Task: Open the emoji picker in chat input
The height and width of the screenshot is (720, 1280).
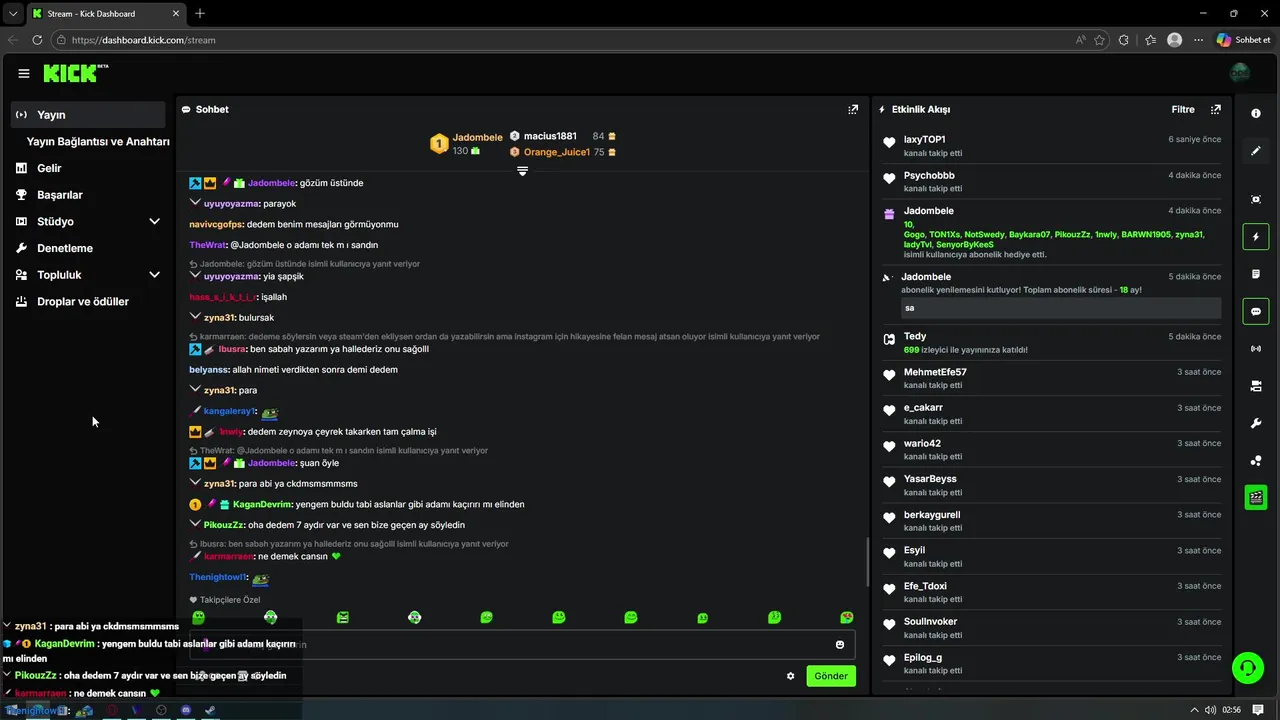Action: point(840,645)
